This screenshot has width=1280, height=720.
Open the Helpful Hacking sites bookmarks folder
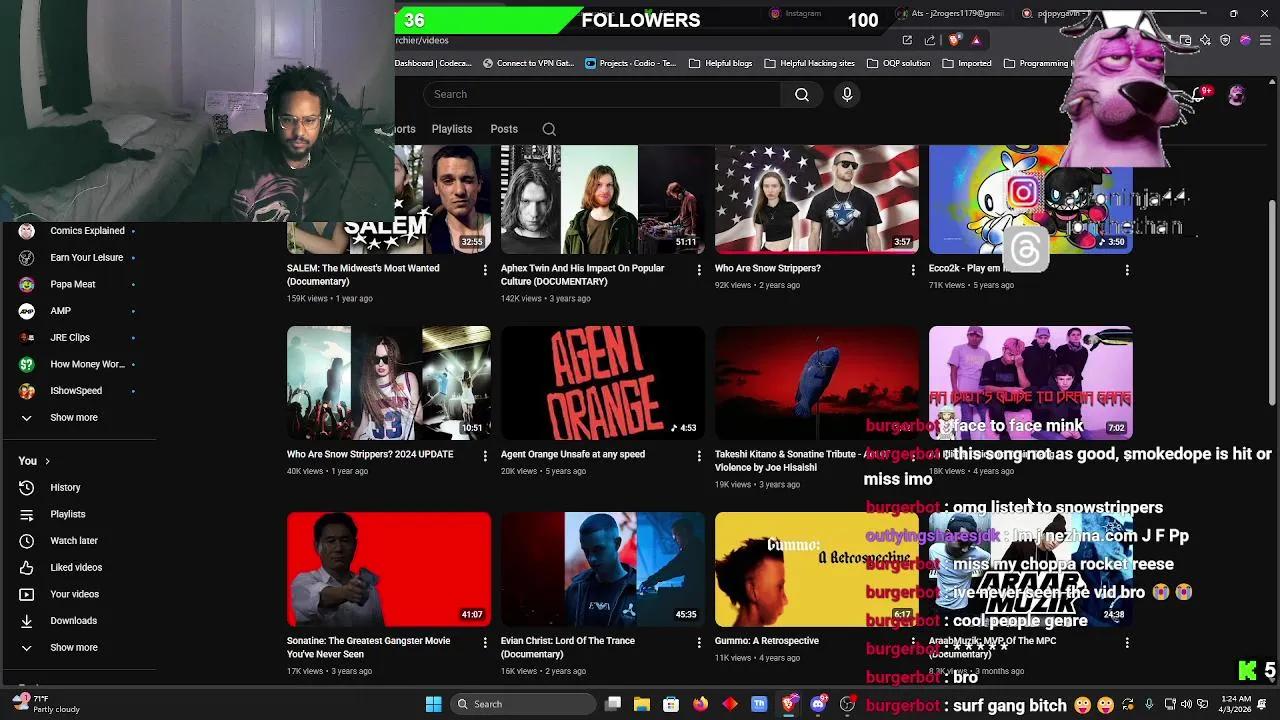tap(809, 63)
